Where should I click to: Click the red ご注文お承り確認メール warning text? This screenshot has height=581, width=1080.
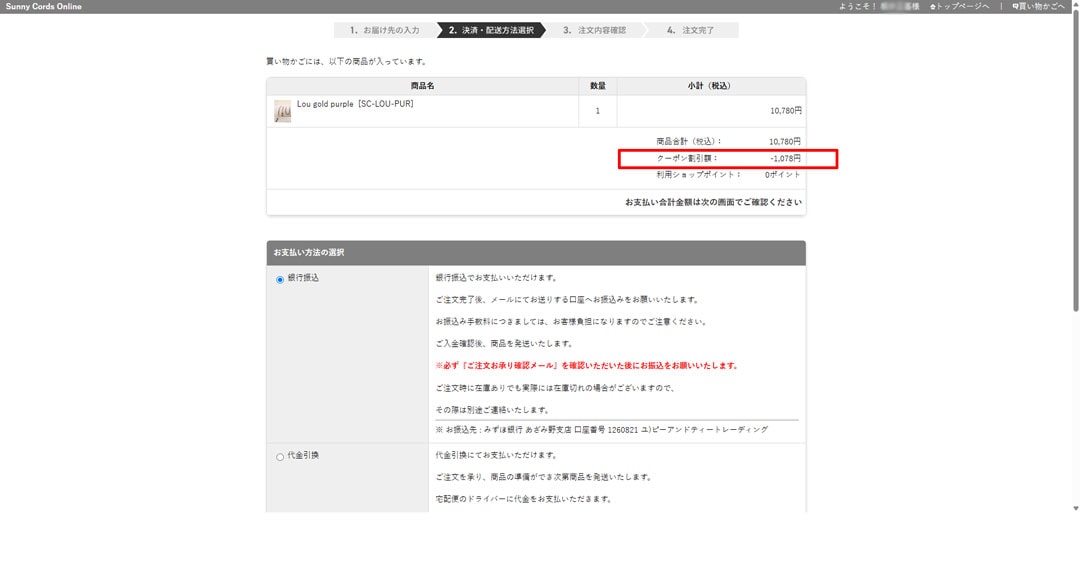tap(587, 366)
